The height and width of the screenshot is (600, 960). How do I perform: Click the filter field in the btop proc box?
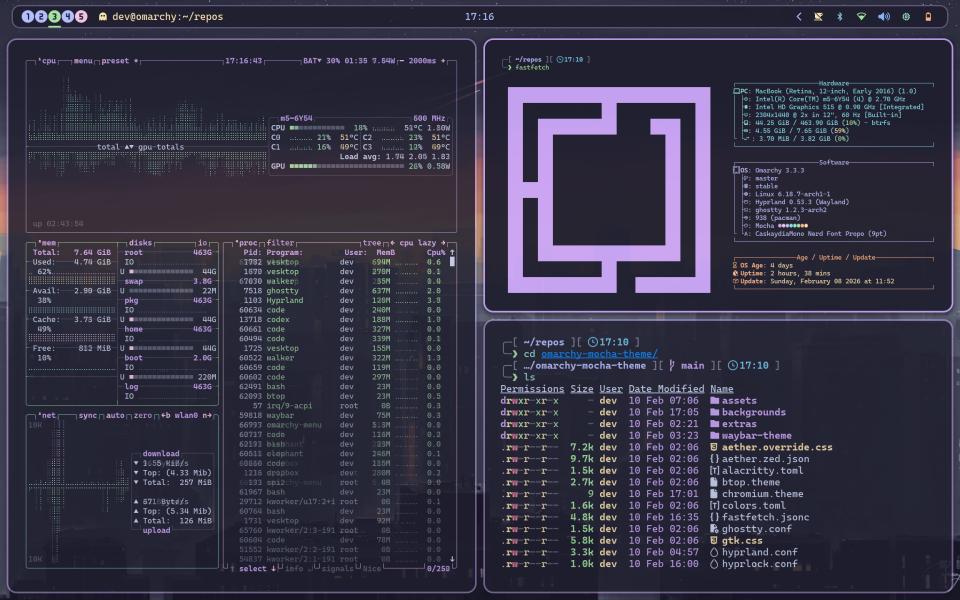coord(280,243)
